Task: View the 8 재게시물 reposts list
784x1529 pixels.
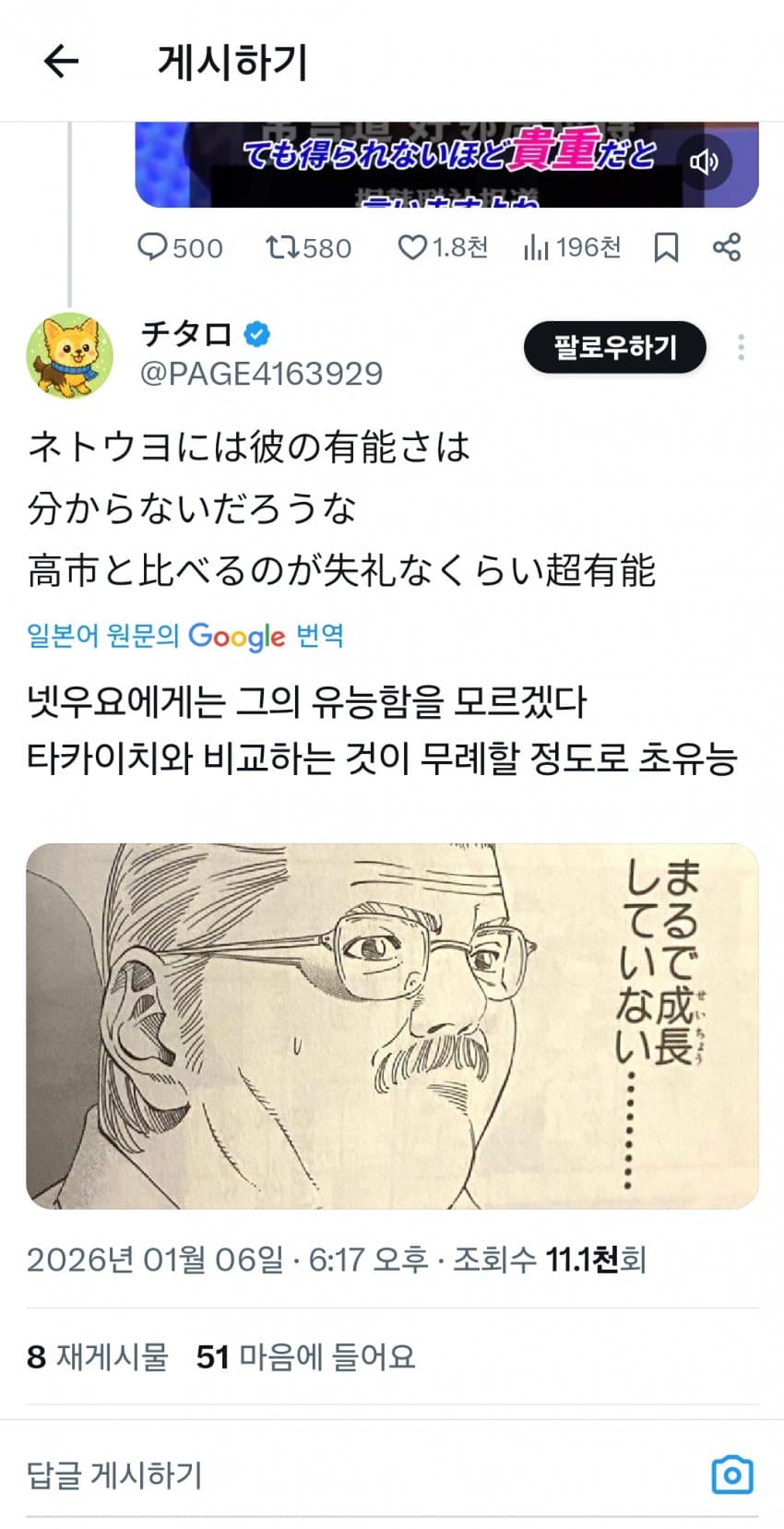Action: (x=98, y=1356)
